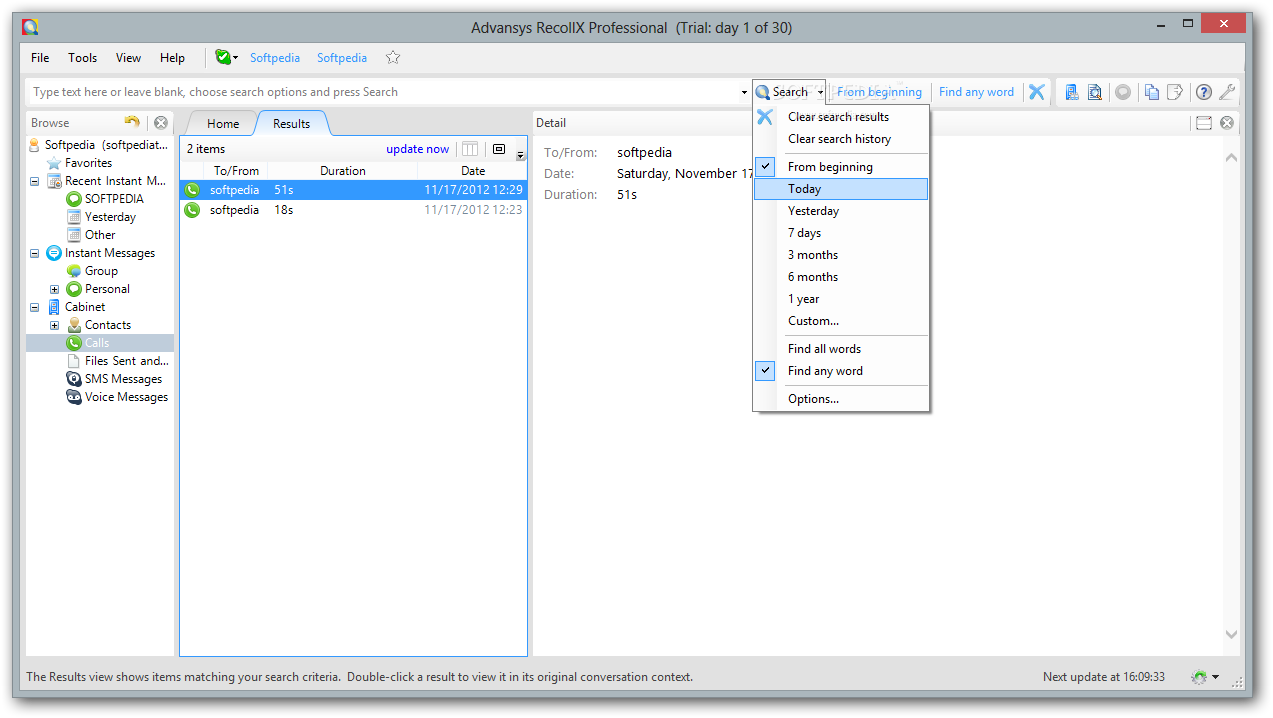1273x718 pixels.
Task: Choose Yesterday in the search dropdown menu
Action: (x=841, y=211)
